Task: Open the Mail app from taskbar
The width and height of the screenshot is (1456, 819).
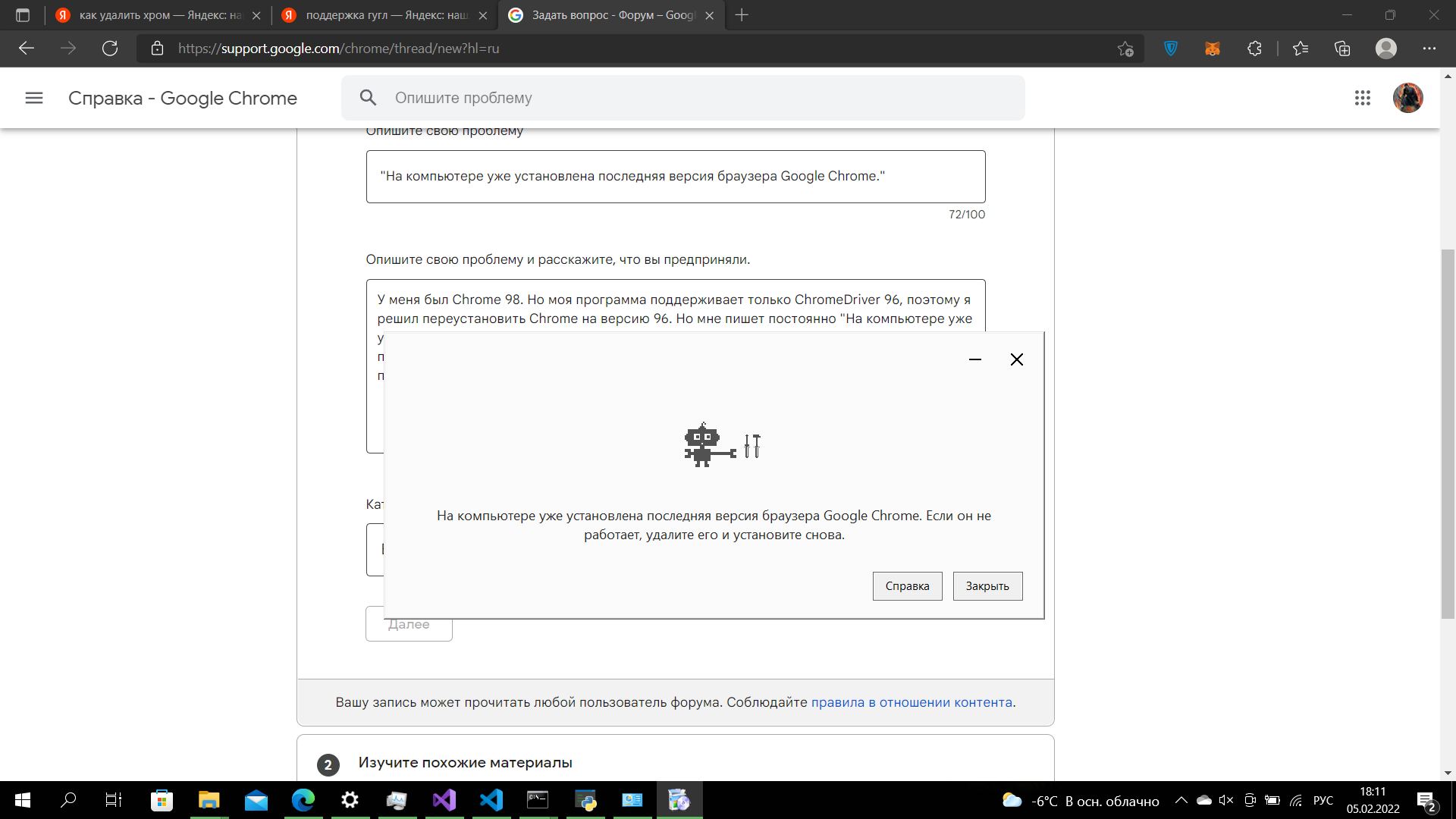Action: (256, 800)
